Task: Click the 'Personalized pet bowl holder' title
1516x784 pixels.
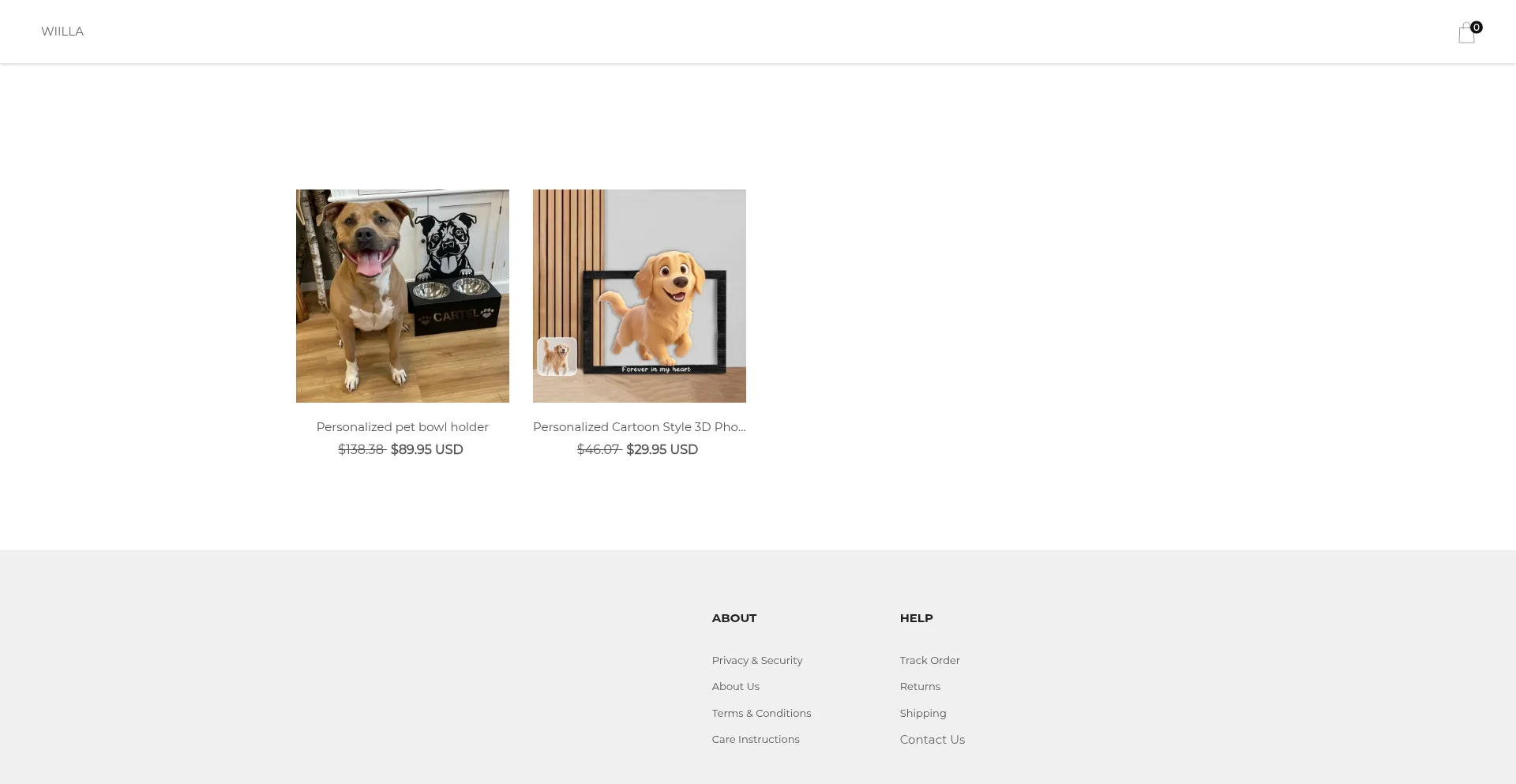Action: point(402,427)
